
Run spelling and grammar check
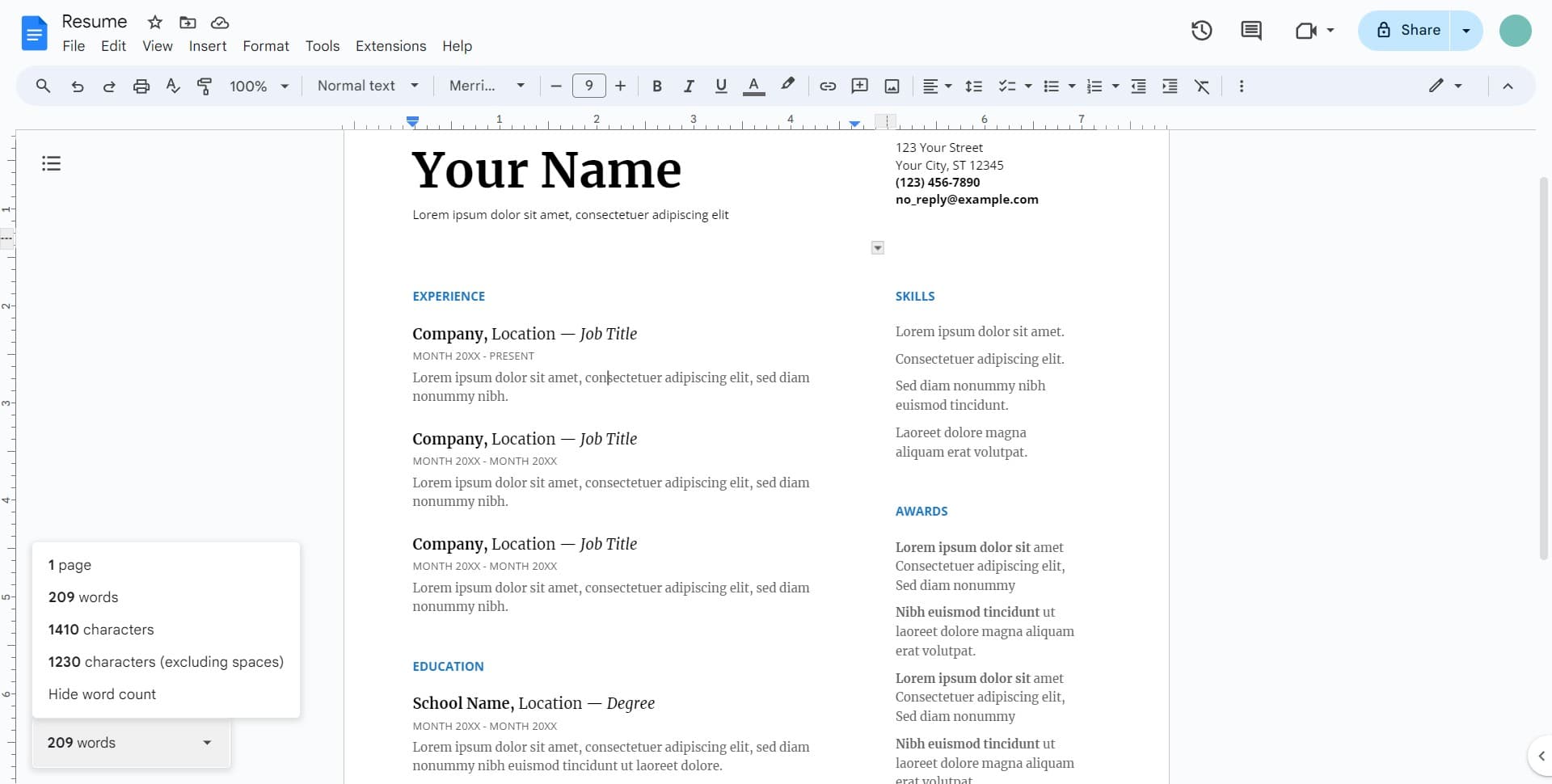coord(172,86)
